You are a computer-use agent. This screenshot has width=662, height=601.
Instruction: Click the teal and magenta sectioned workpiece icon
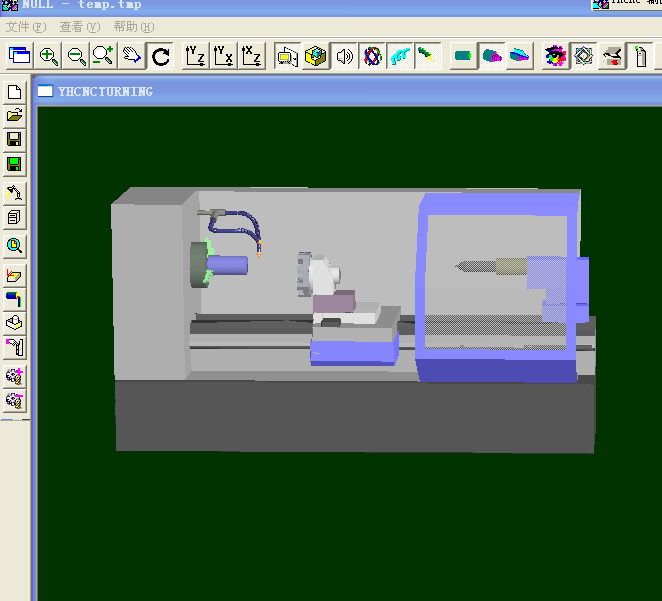[492, 56]
